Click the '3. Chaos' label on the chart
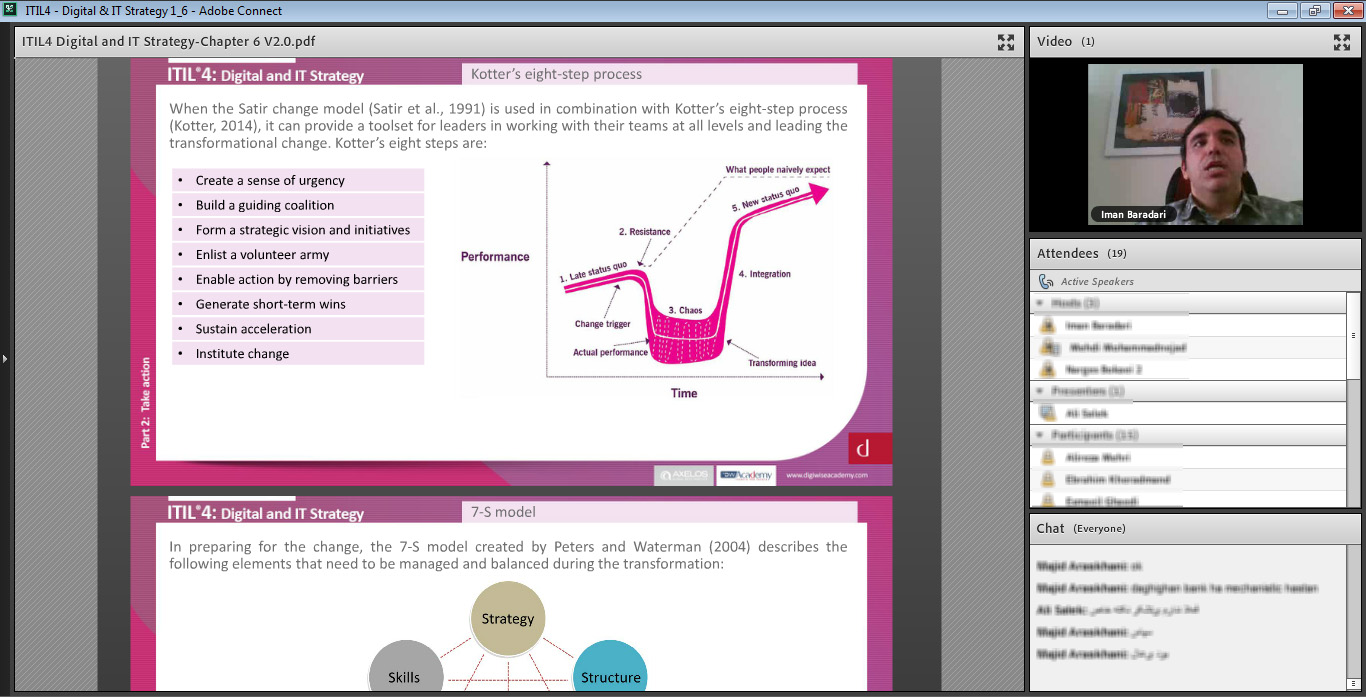This screenshot has height=697, width=1366. (x=685, y=311)
